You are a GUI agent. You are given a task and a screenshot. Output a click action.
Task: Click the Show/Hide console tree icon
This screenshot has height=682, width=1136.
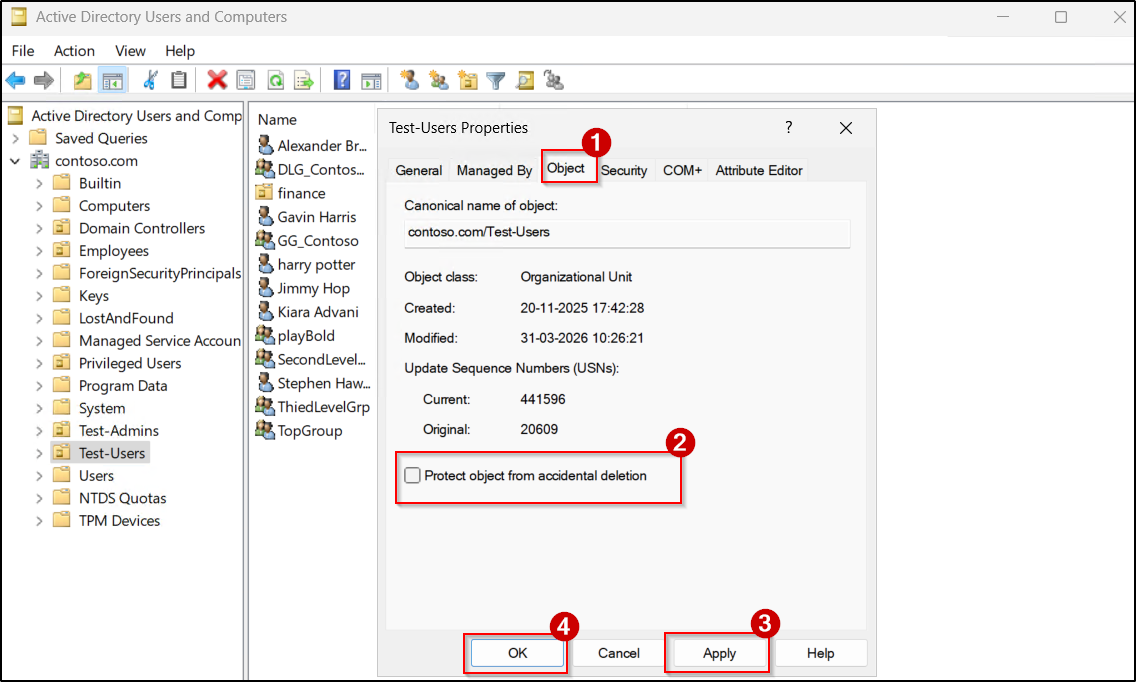click(x=113, y=80)
